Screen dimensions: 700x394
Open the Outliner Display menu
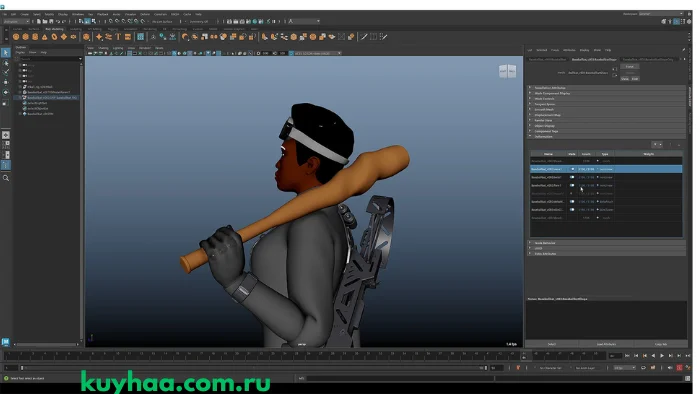[x=21, y=52]
